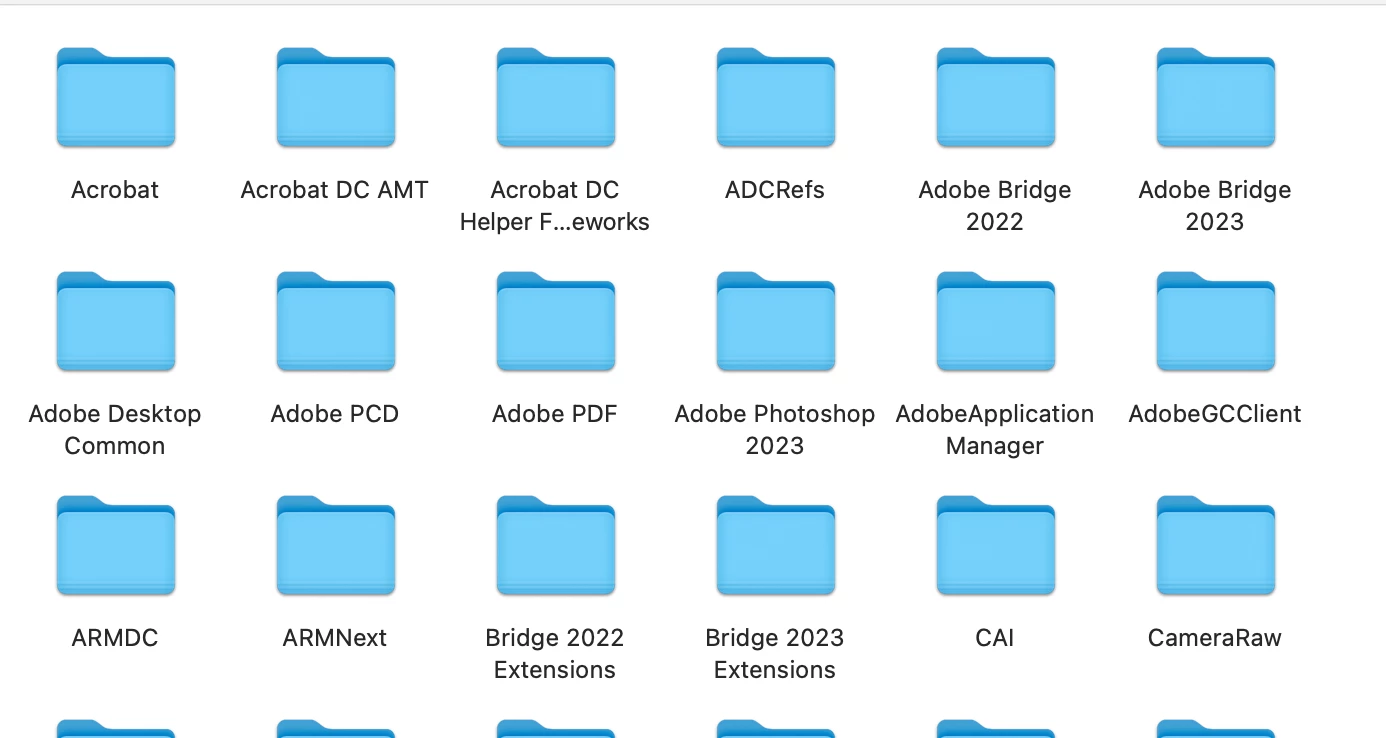Select the Acrobat folder icon

[x=115, y=97]
